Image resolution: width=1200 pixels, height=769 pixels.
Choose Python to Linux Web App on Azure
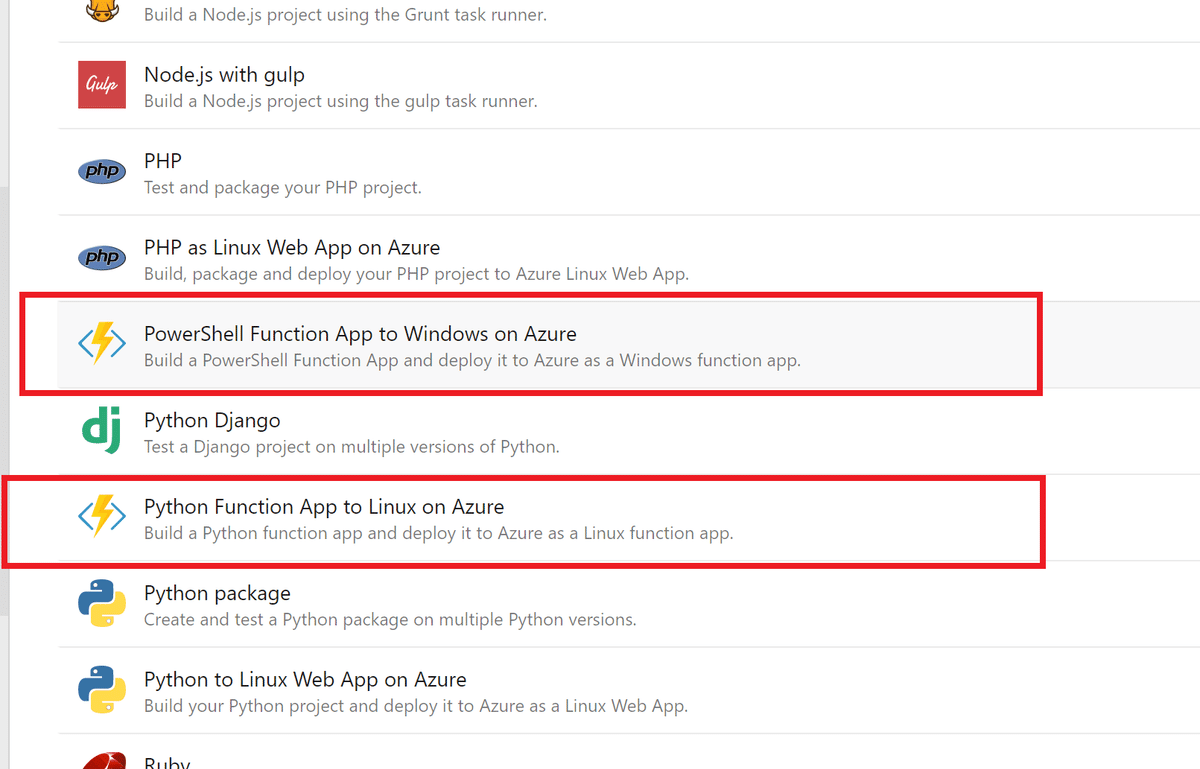[305, 680]
